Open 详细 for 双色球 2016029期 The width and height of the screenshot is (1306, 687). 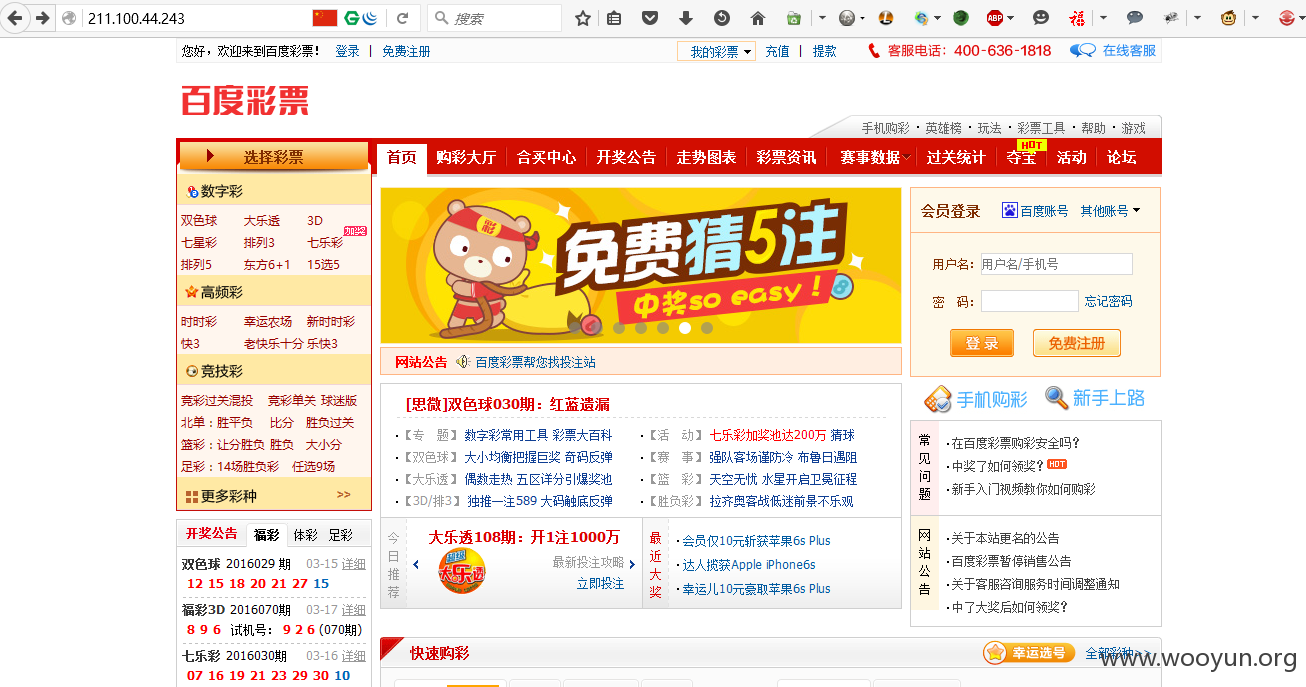pyautogui.click(x=354, y=564)
